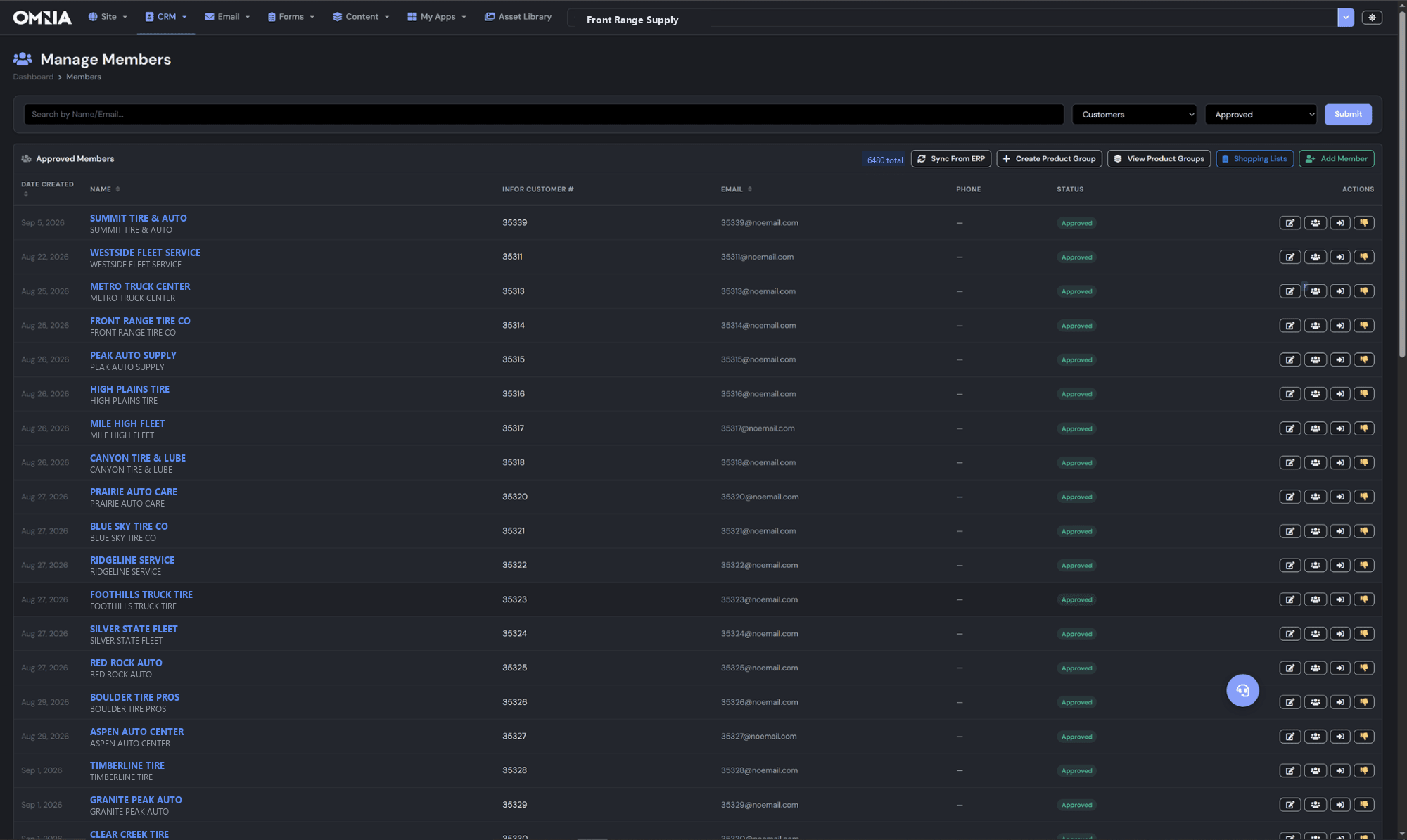Edit the GRANITE PEAK AUTO member
The image size is (1407, 840).
(x=1290, y=805)
